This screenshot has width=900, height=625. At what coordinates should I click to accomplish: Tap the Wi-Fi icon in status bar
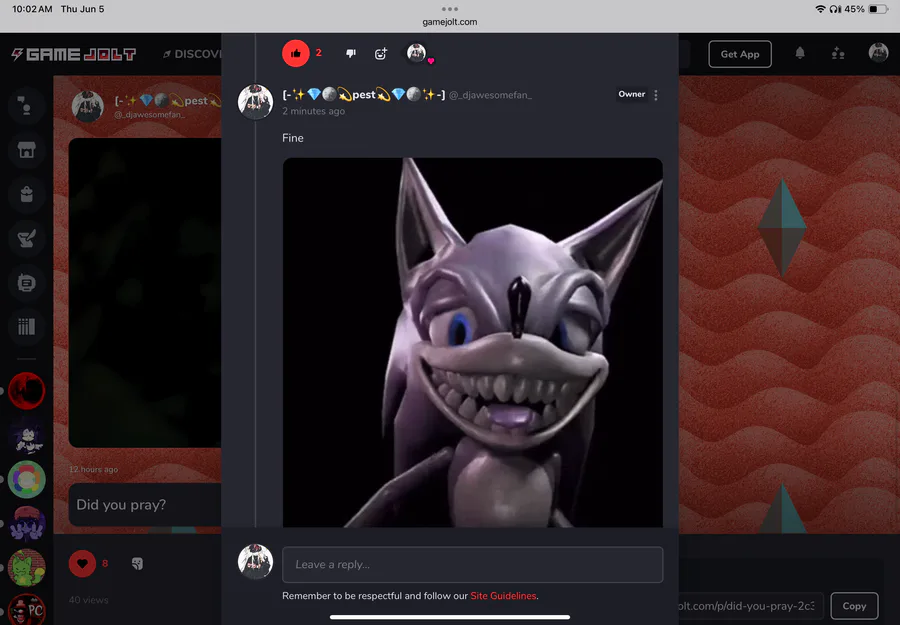[x=820, y=9]
